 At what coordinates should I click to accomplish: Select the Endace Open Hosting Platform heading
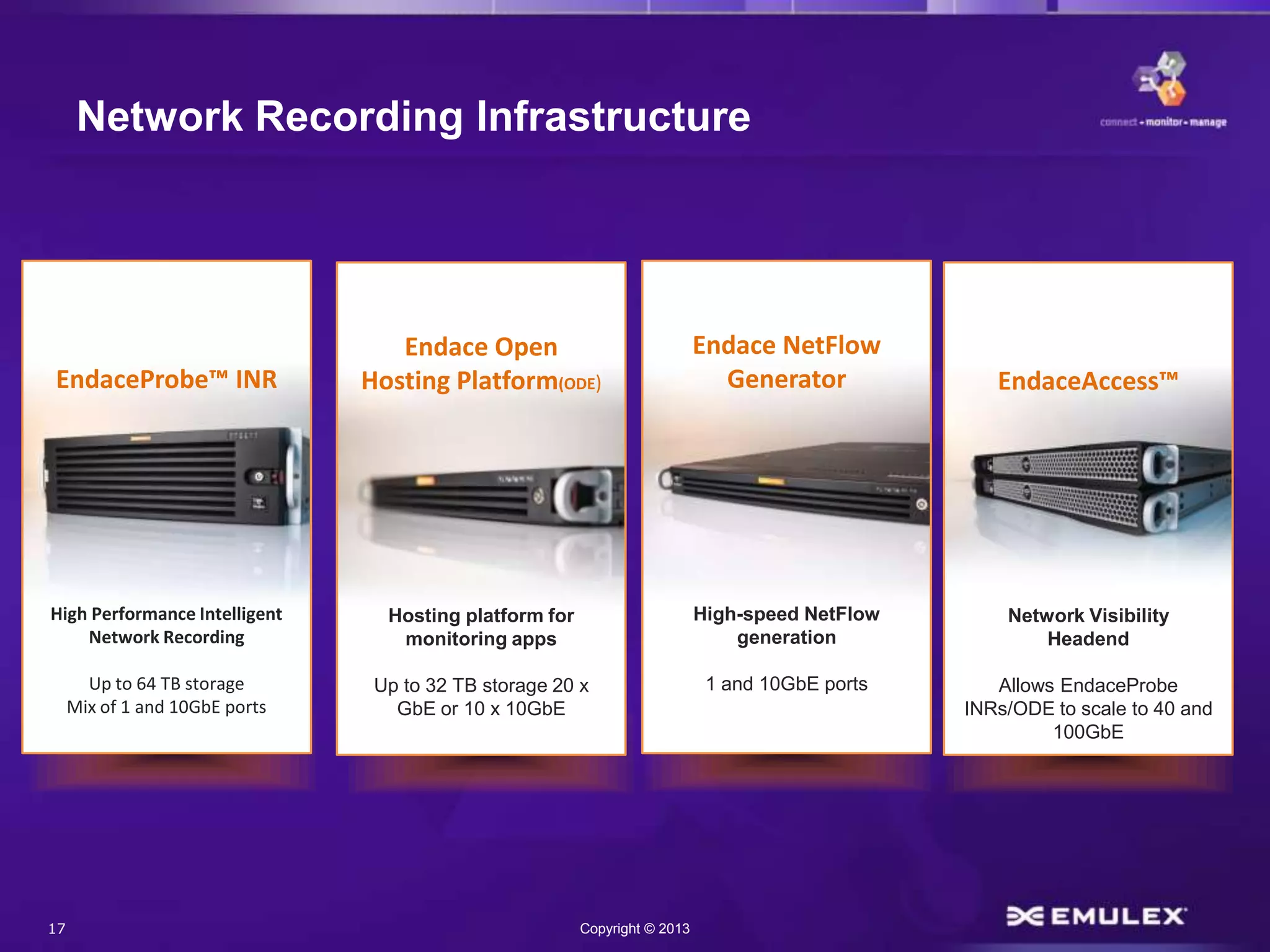481,364
